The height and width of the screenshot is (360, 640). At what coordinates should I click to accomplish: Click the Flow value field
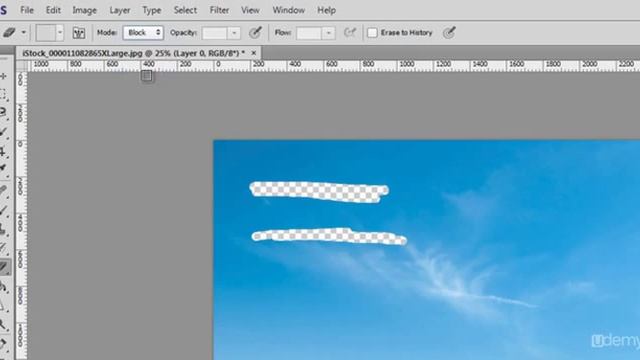(309, 33)
